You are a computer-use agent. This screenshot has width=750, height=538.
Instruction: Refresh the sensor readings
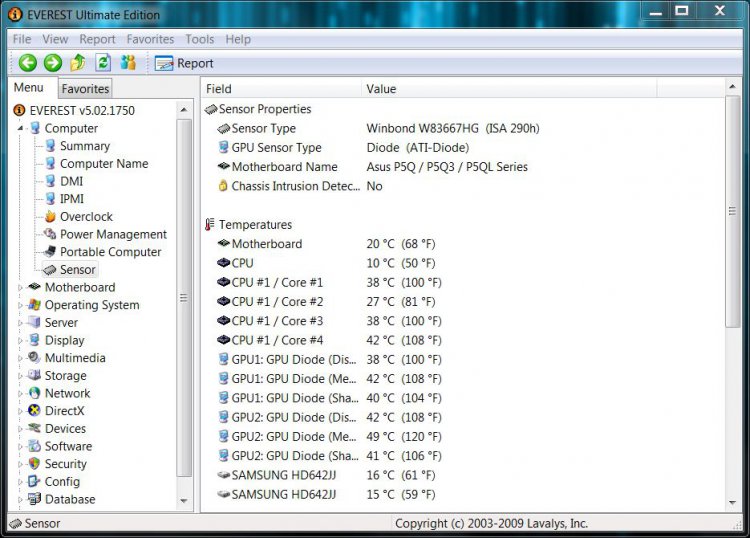tap(103, 63)
